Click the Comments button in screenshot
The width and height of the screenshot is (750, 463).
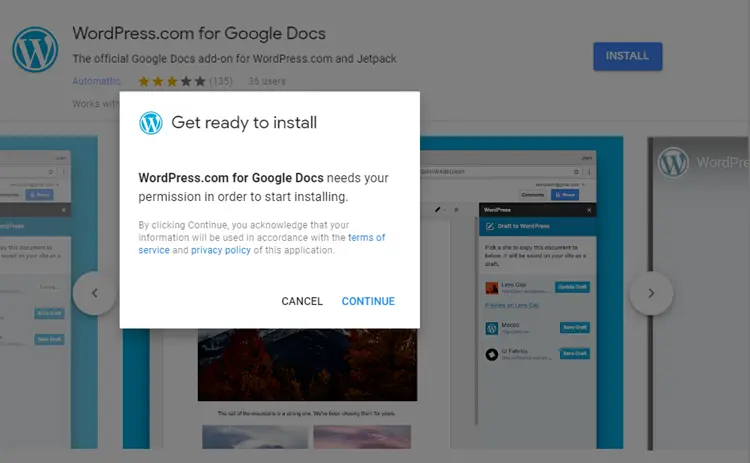tap(532, 195)
